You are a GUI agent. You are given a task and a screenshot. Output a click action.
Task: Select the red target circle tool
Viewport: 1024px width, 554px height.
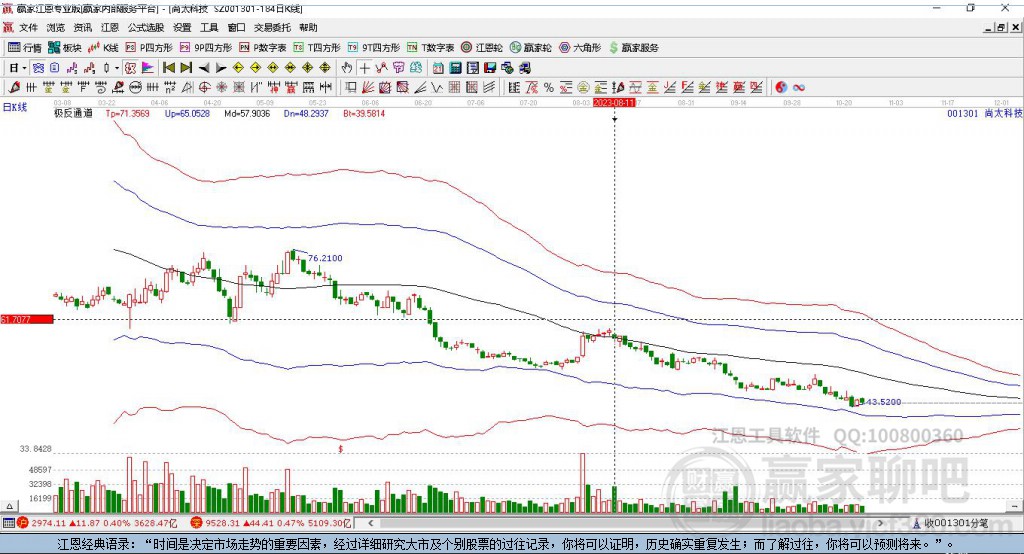tap(204, 88)
